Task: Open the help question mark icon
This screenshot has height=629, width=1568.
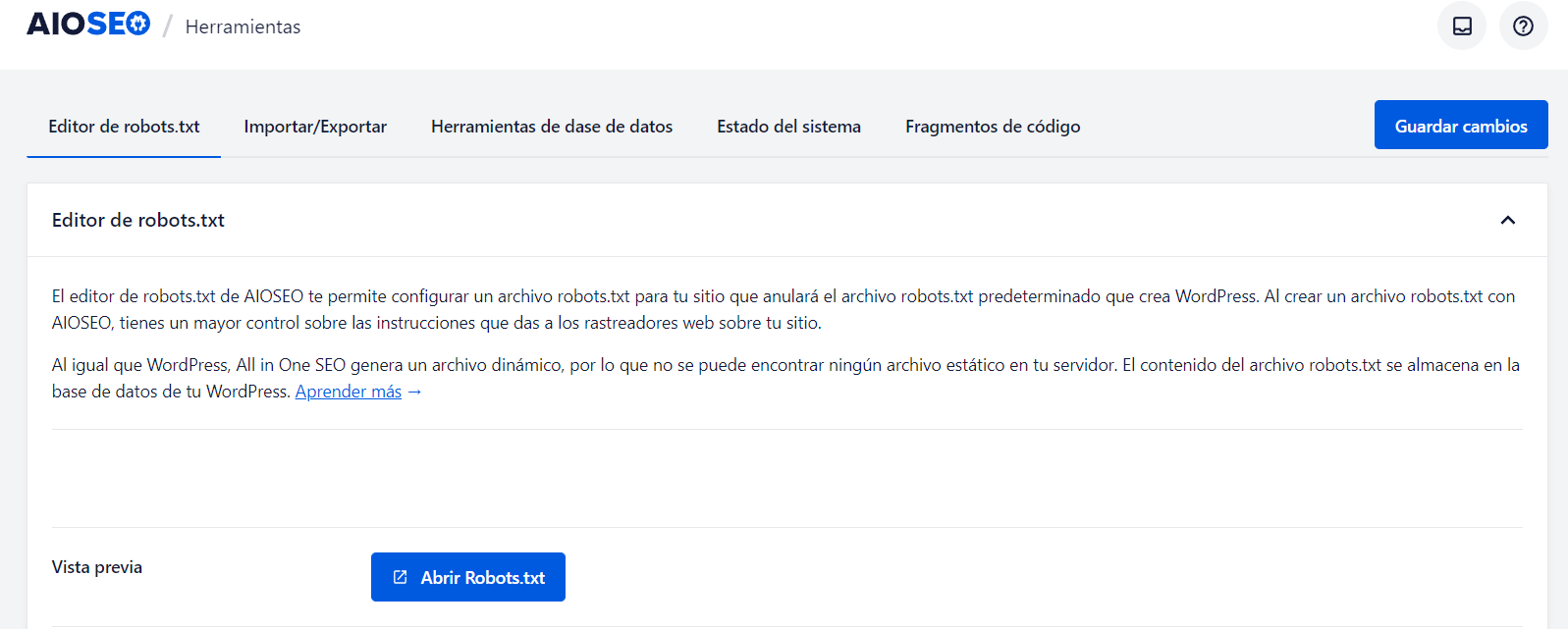Action: pyautogui.click(x=1523, y=26)
